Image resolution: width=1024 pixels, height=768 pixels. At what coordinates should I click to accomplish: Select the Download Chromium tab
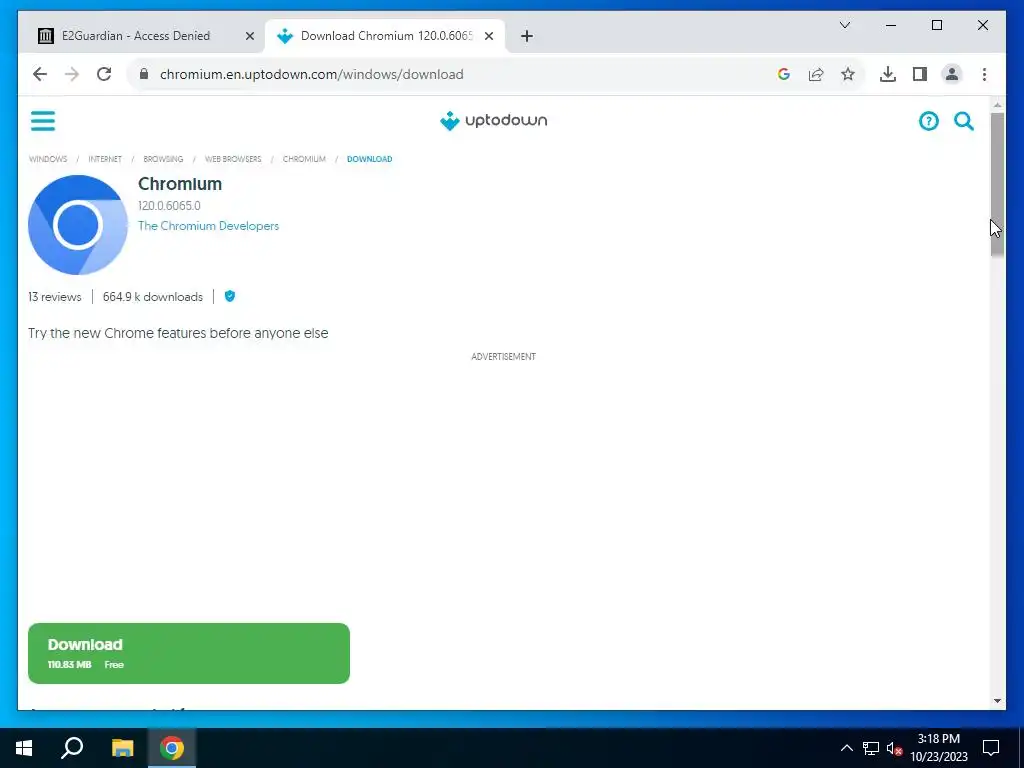point(385,36)
